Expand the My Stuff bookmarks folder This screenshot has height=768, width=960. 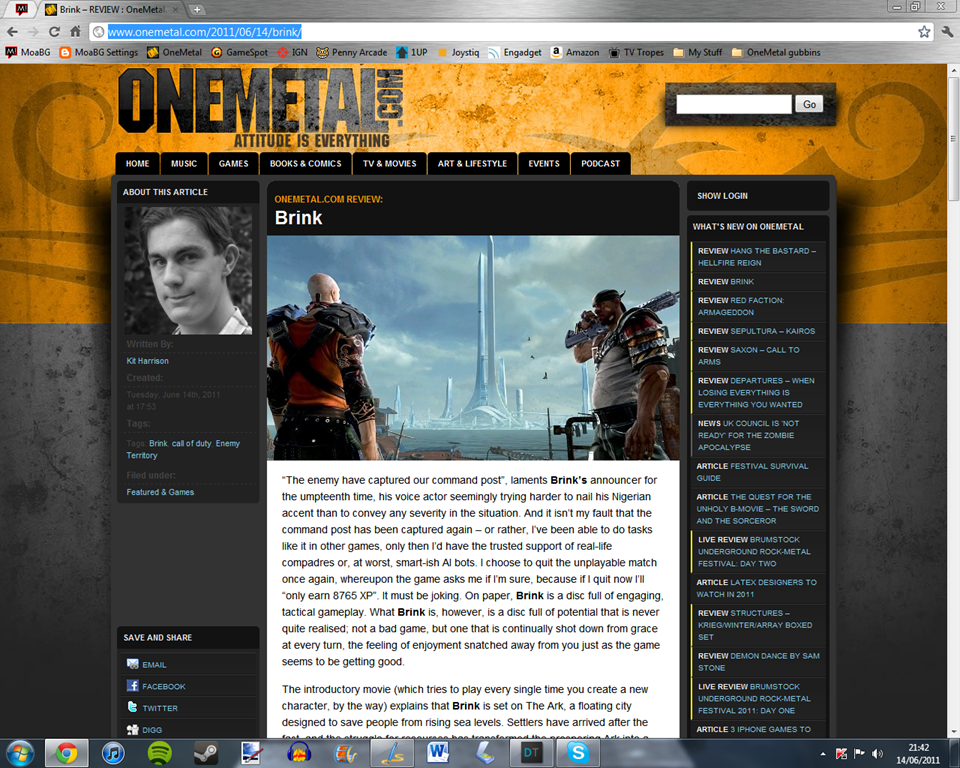pyautogui.click(x=697, y=53)
